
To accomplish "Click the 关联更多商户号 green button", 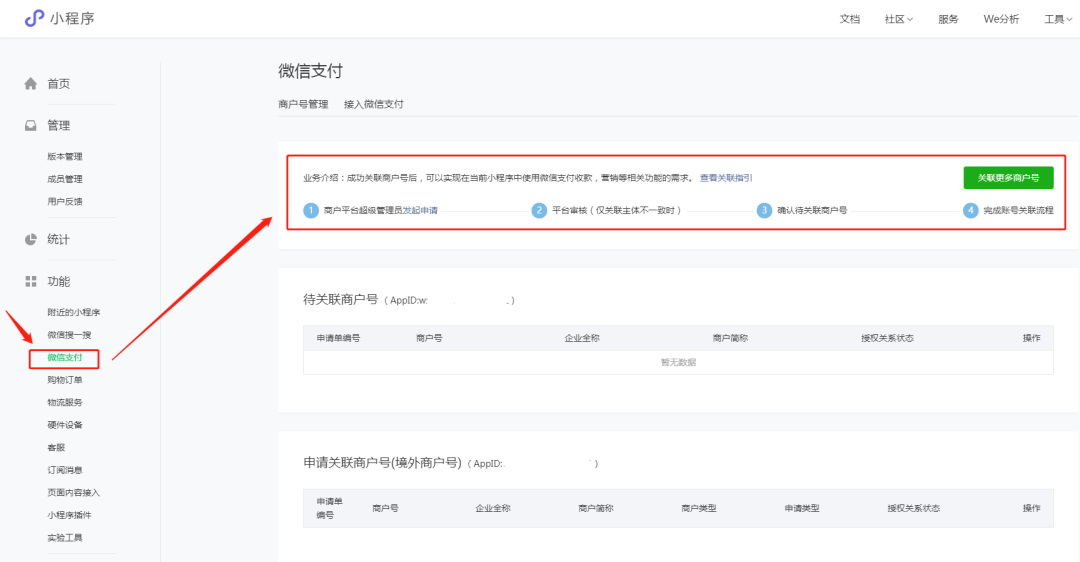I will click(1008, 178).
